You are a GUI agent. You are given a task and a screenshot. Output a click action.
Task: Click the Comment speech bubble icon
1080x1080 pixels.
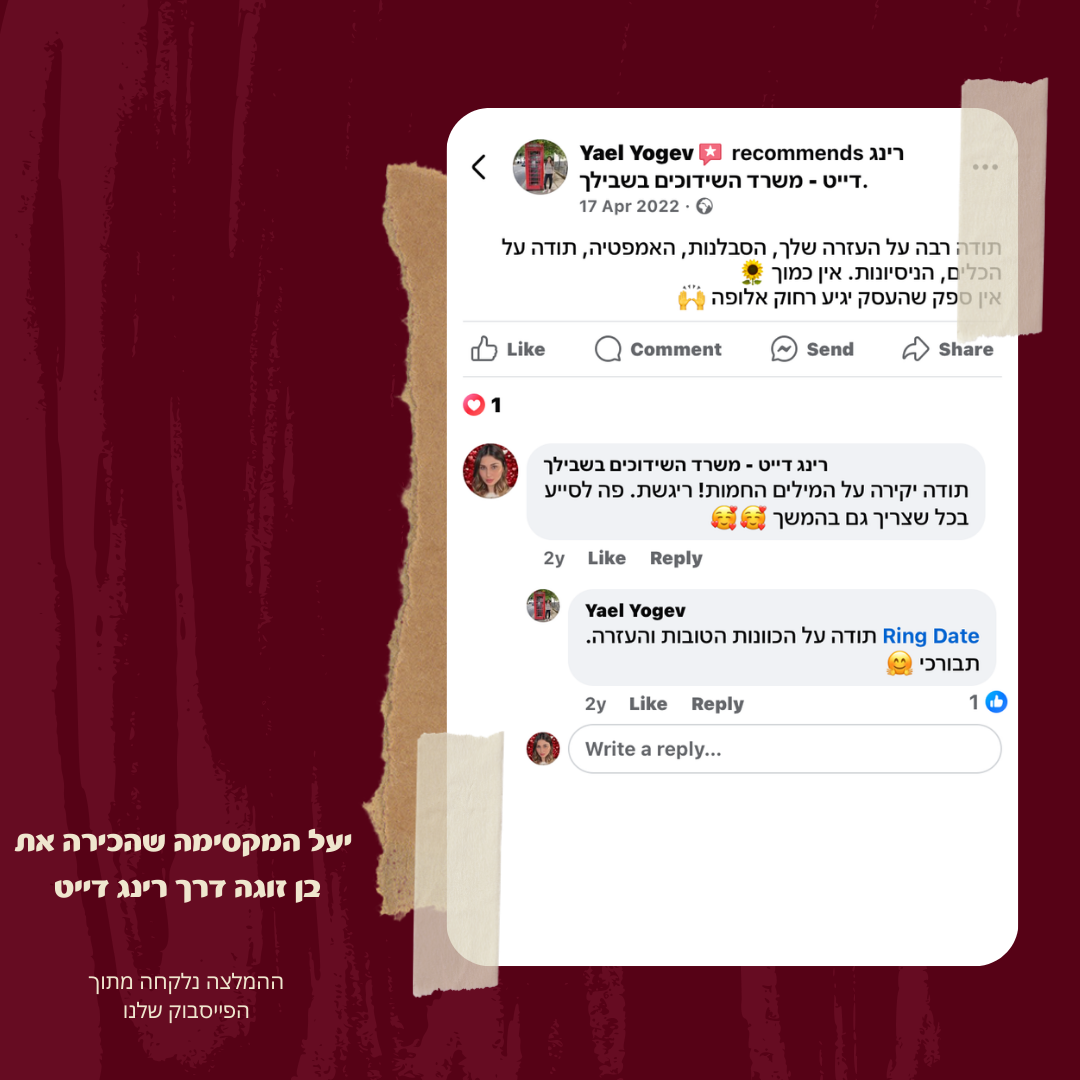point(608,349)
